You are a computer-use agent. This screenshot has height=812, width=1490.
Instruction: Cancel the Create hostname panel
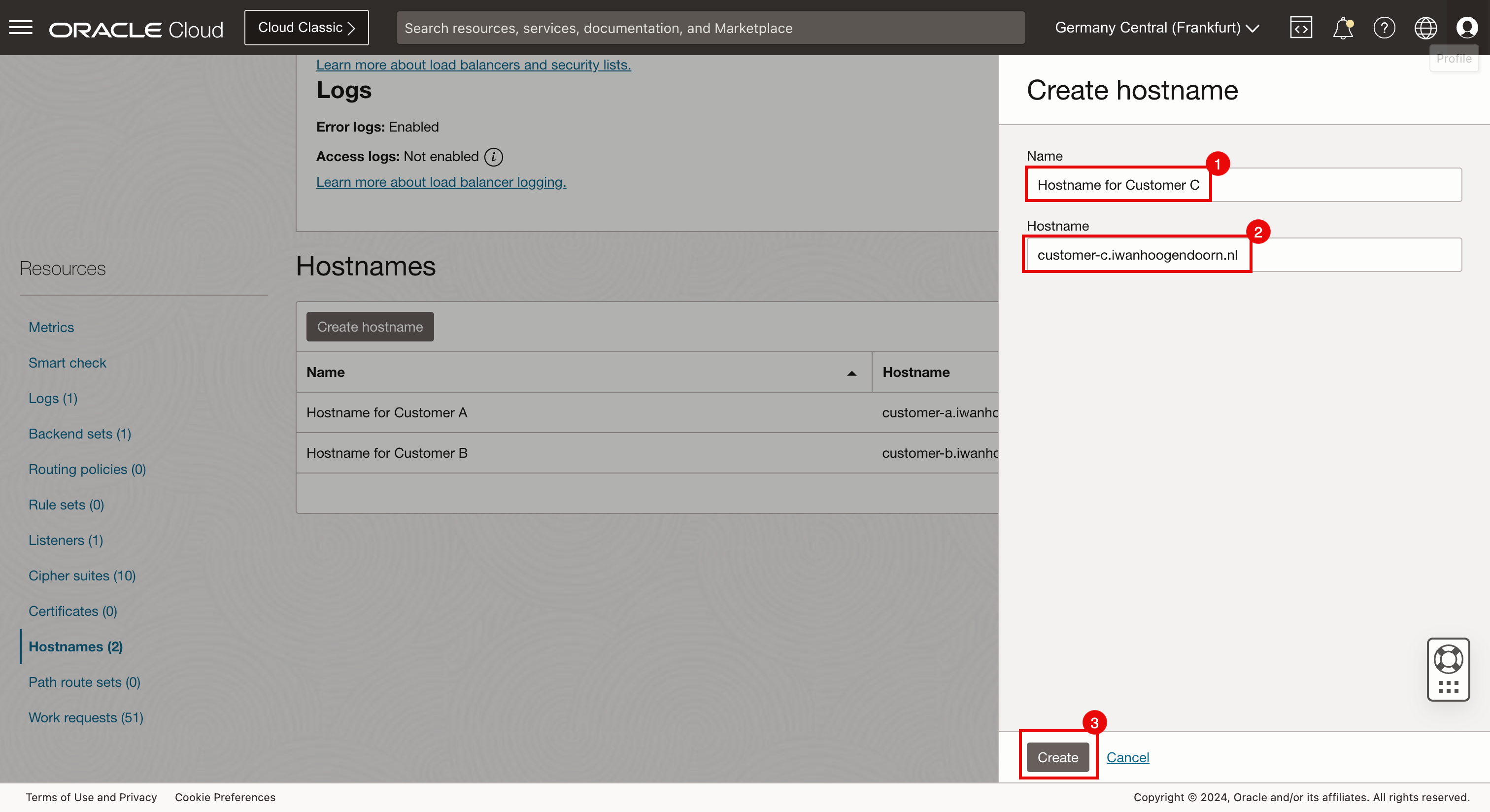tap(1127, 757)
